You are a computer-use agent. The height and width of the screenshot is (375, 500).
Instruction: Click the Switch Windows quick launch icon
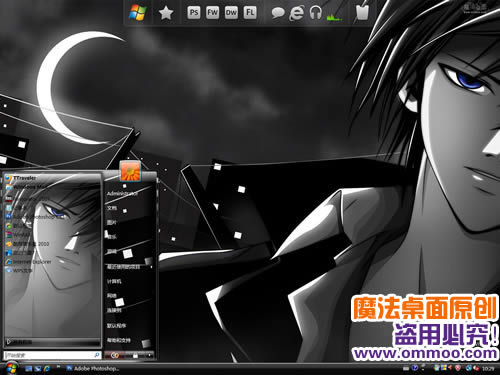(x=38, y=369)
